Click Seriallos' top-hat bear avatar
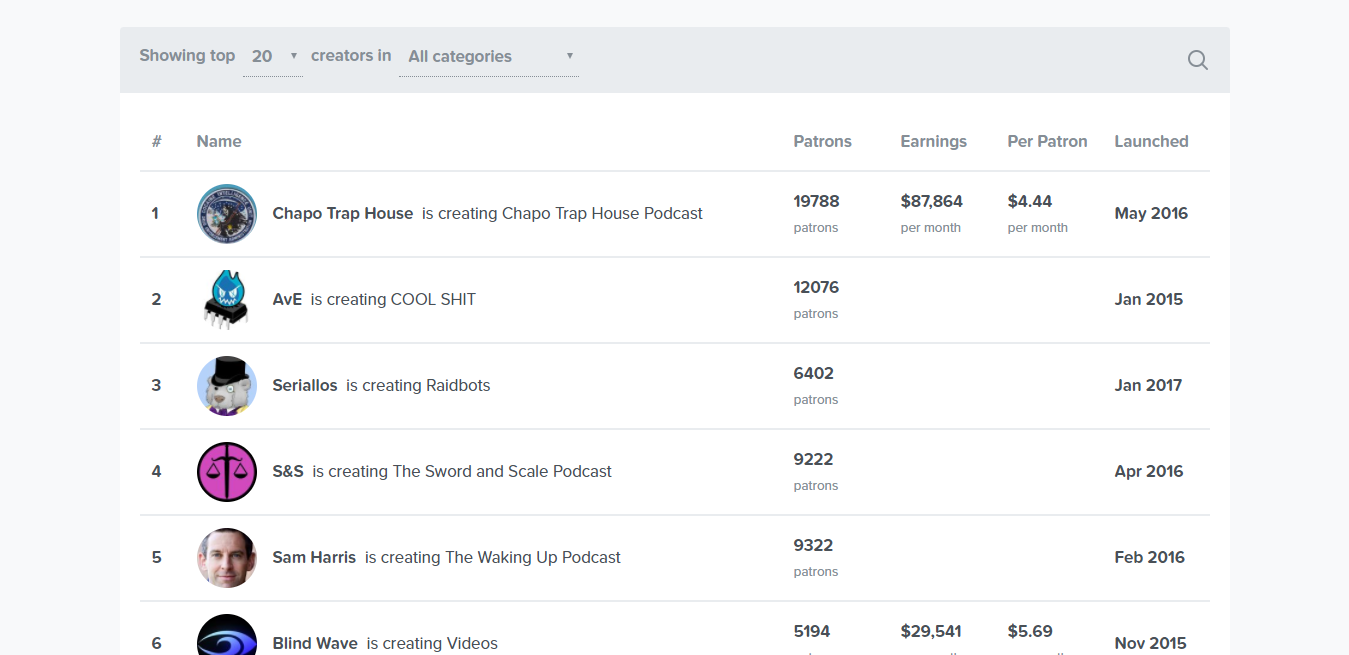This screenshot has width=1349, height=655. click(226, 385)
